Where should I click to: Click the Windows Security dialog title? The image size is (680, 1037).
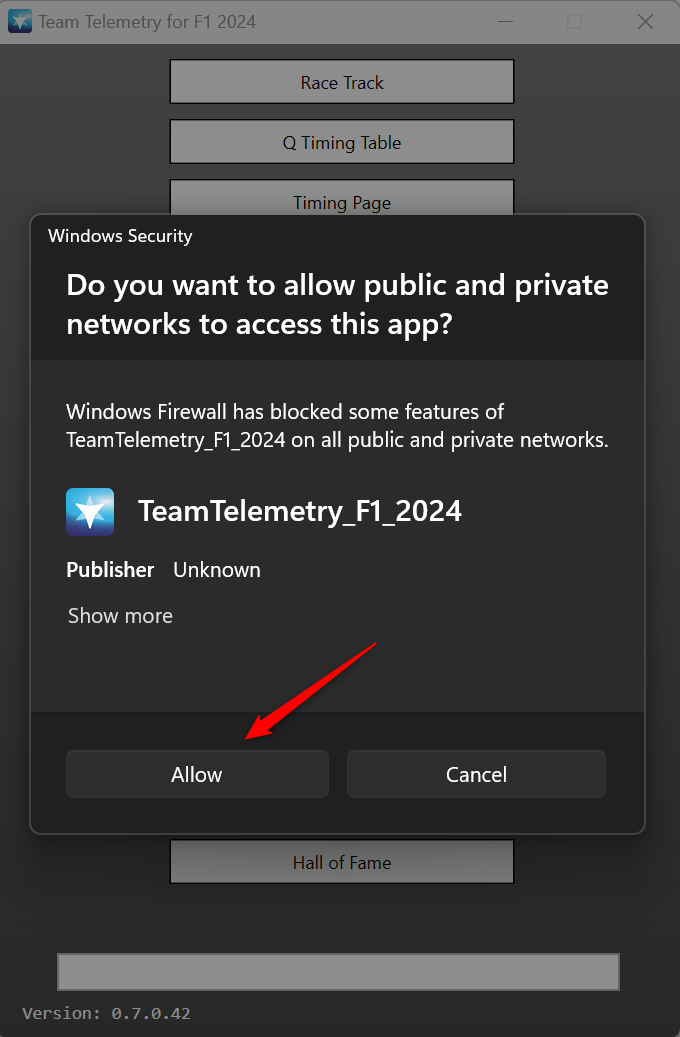(x=120, y=236)
